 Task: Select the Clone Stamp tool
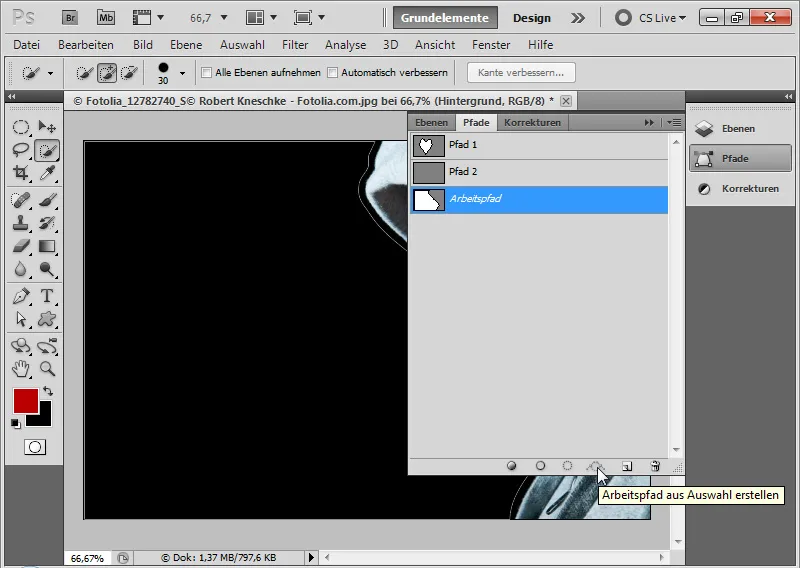pos(20,223)
